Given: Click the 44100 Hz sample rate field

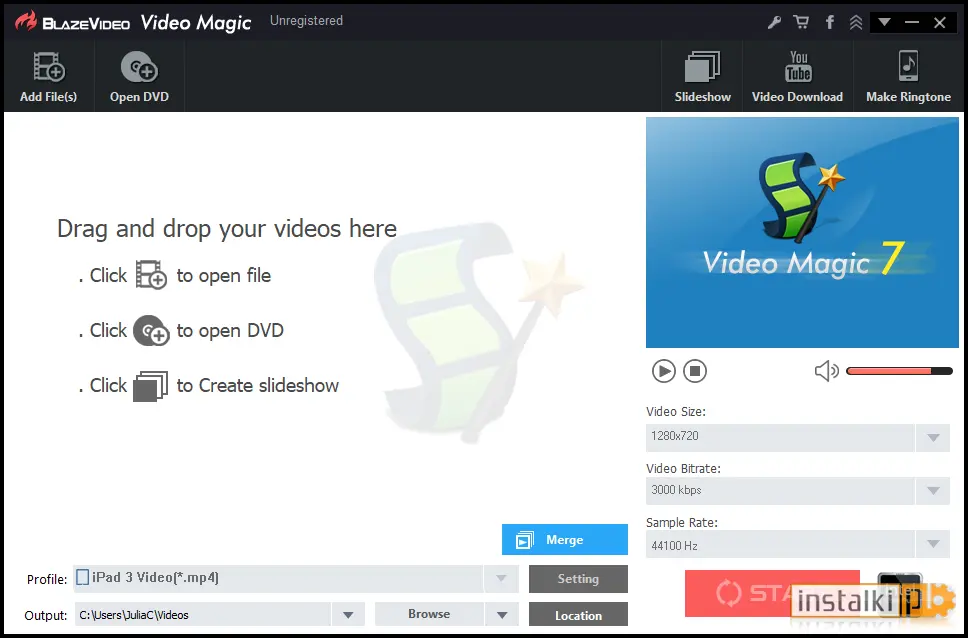Looking at the screenshot, I should (x=780, y=545).
